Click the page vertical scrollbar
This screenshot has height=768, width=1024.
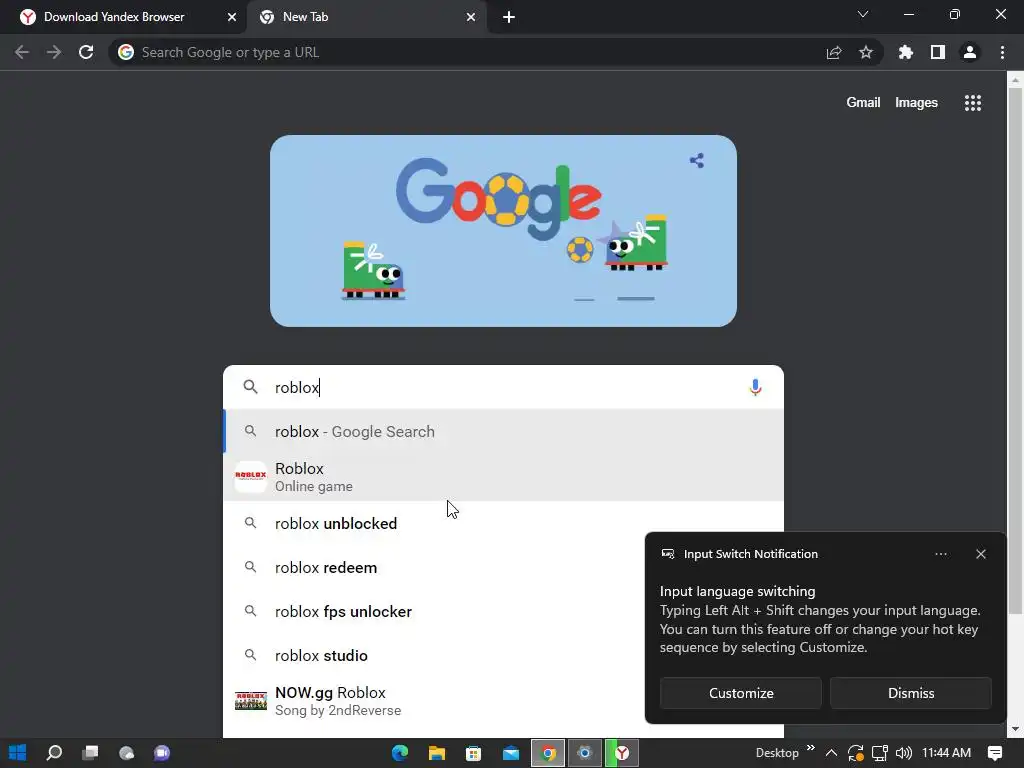(x=1015, y=350)
